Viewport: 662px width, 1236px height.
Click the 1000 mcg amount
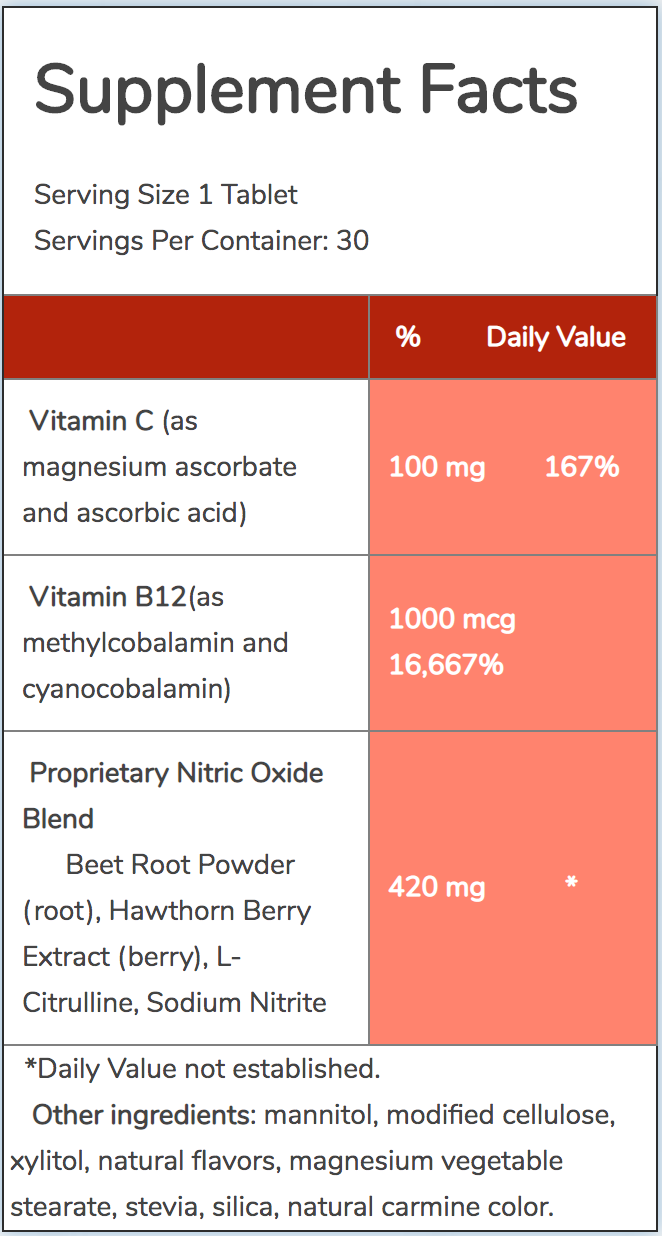(x=452, y=620)
